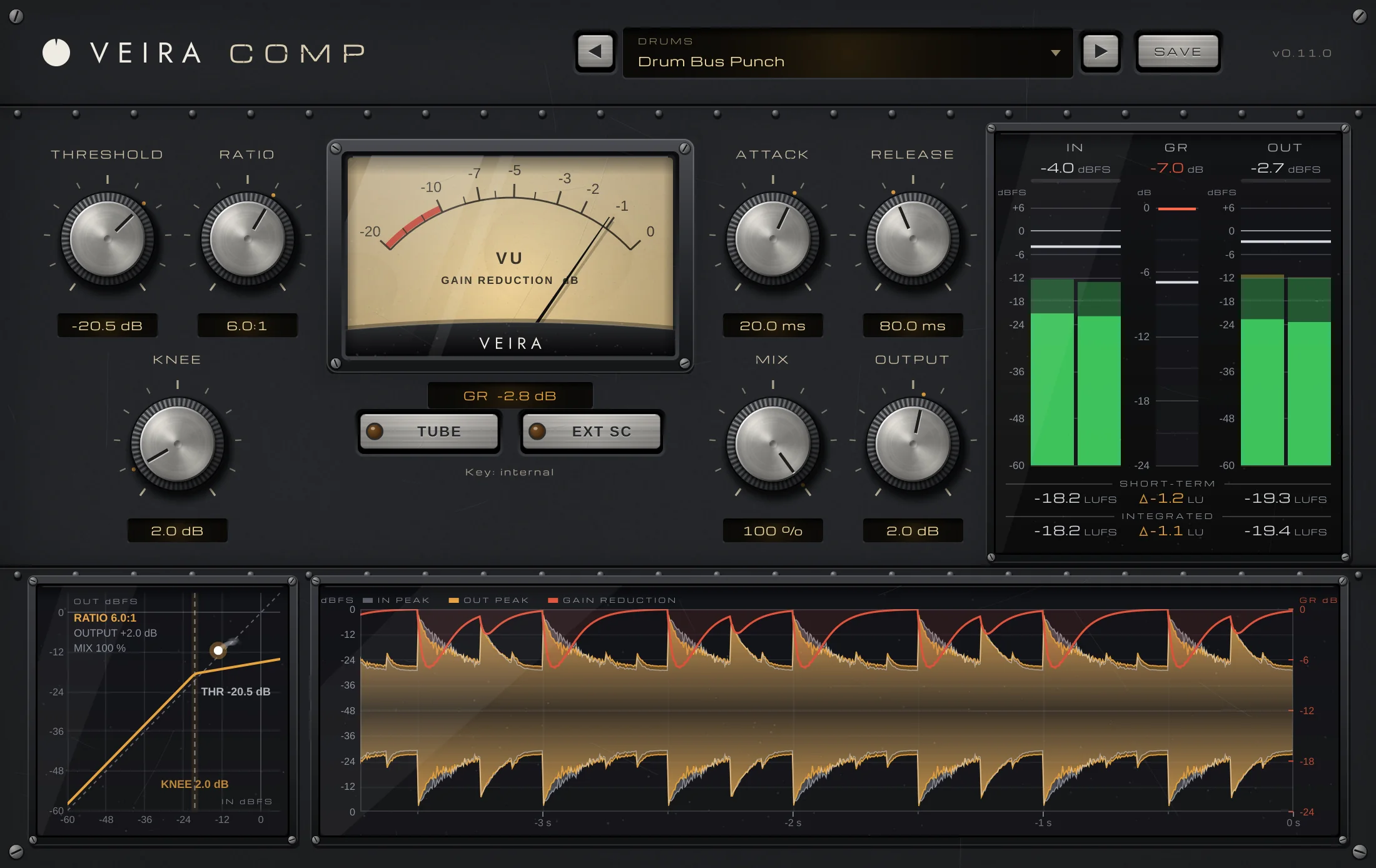1376x868 pixels.
Task: Click the GR -7.0 dB meter readout
Action: coord(1176,168)
